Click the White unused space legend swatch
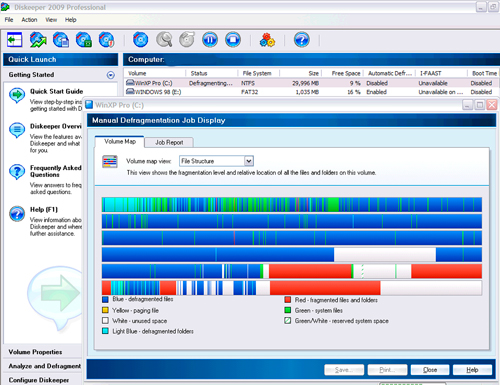Screen dimensions: 500x385 (x=105, y=321)
